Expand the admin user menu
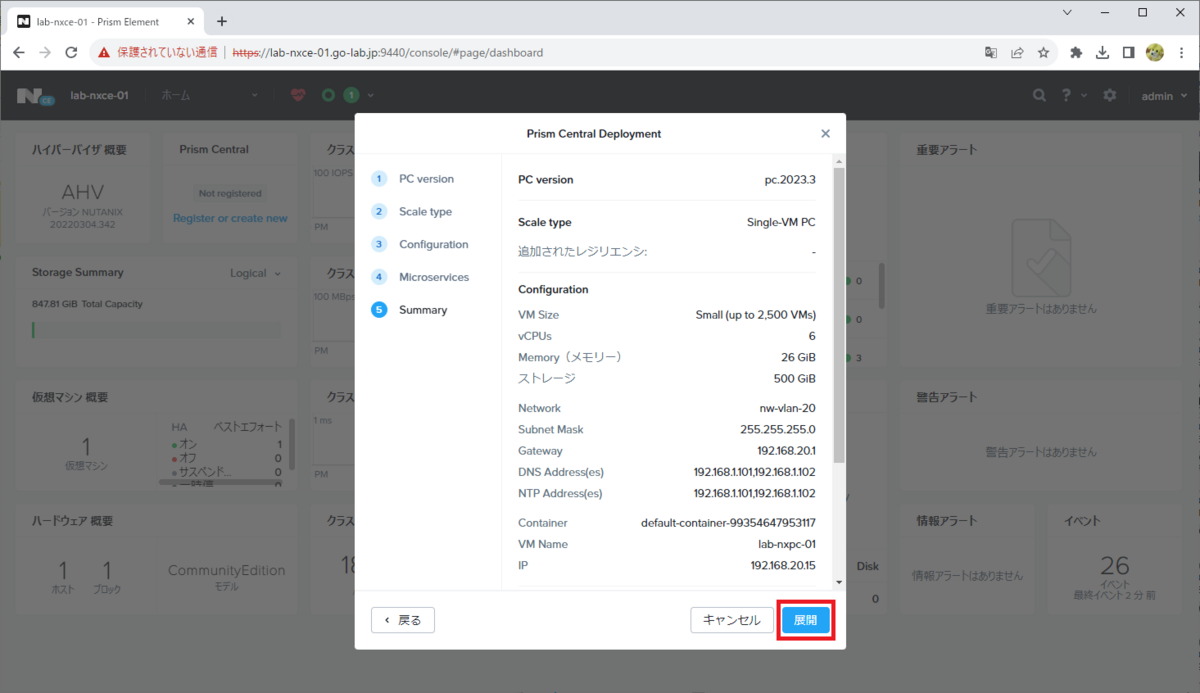Screen dimensions: 1200x693 pyautogui.click(x=1165, y=95)
